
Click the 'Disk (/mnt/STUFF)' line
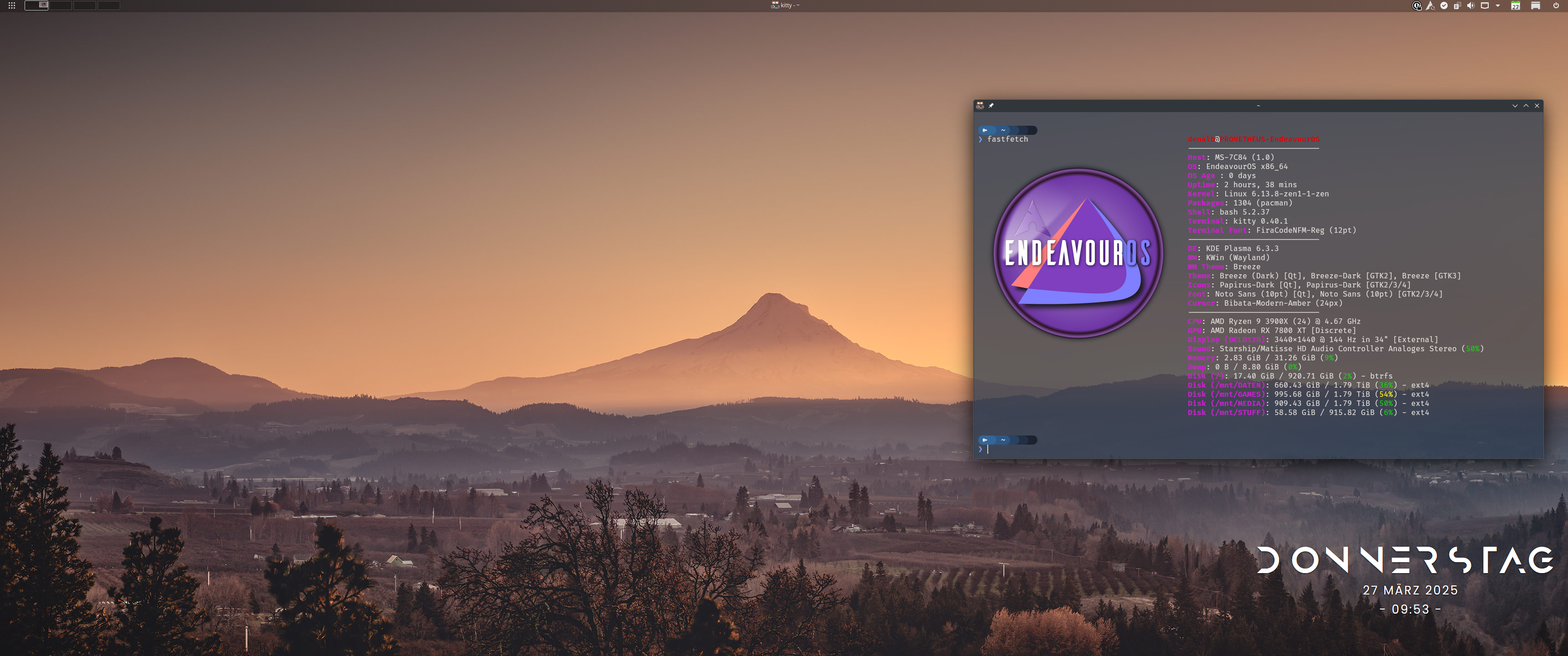1308,413
